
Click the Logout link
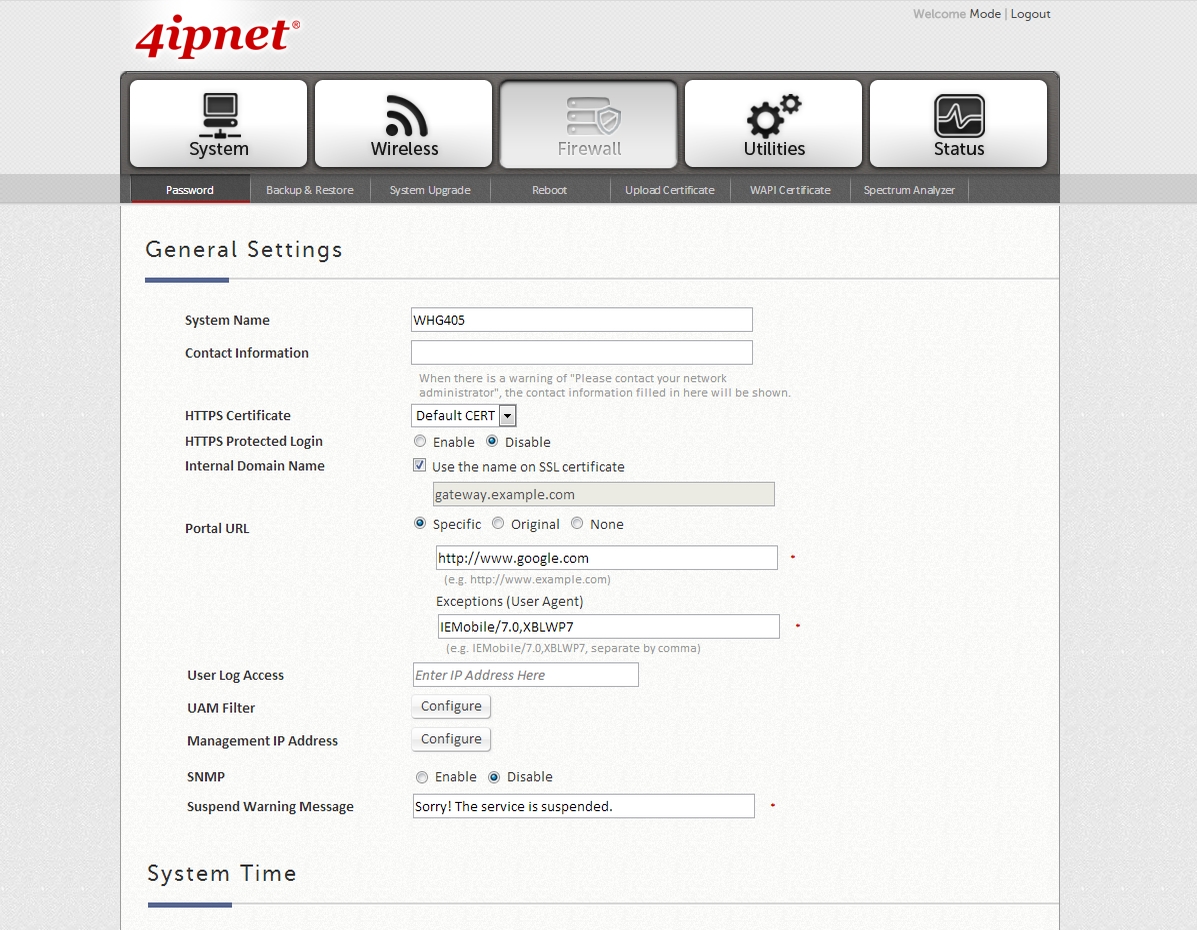(1030, 14)
